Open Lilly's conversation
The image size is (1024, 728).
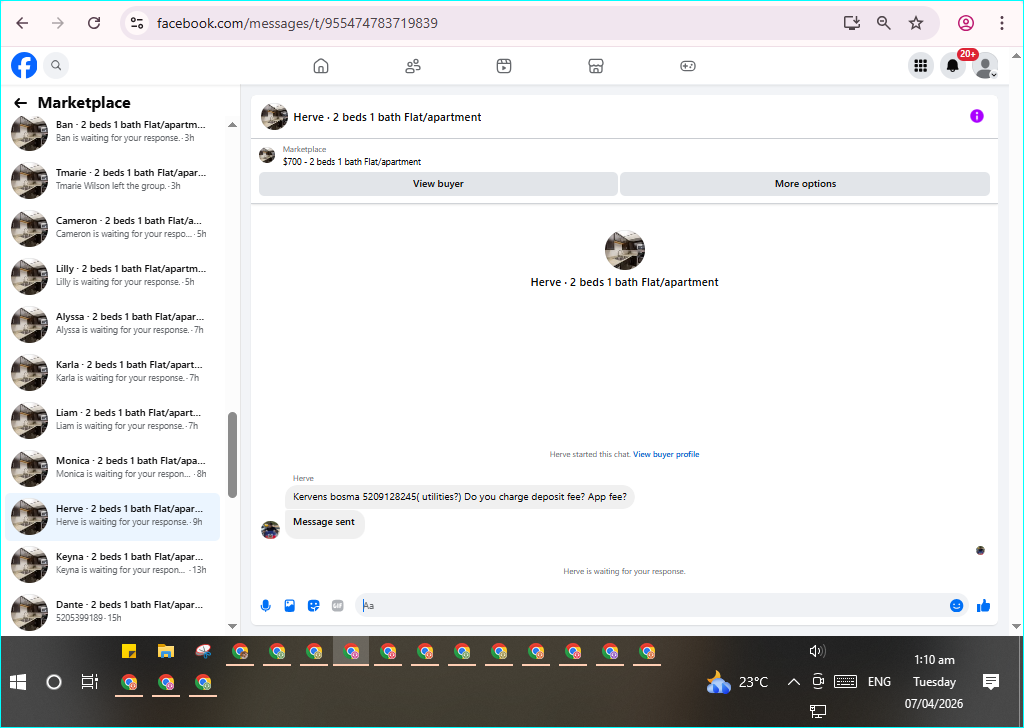click(113, 276)
